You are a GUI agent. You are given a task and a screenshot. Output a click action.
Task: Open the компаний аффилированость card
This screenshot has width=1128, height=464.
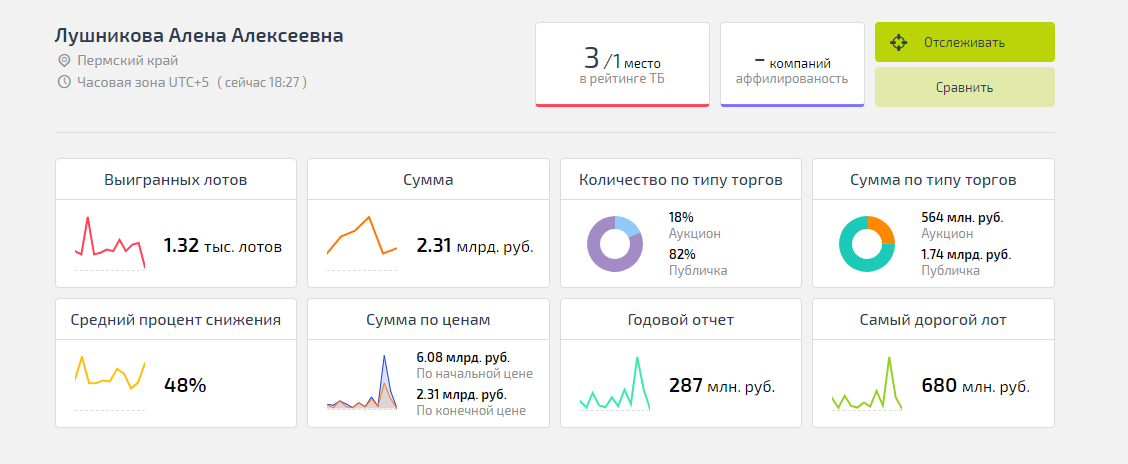coord(792,63)
